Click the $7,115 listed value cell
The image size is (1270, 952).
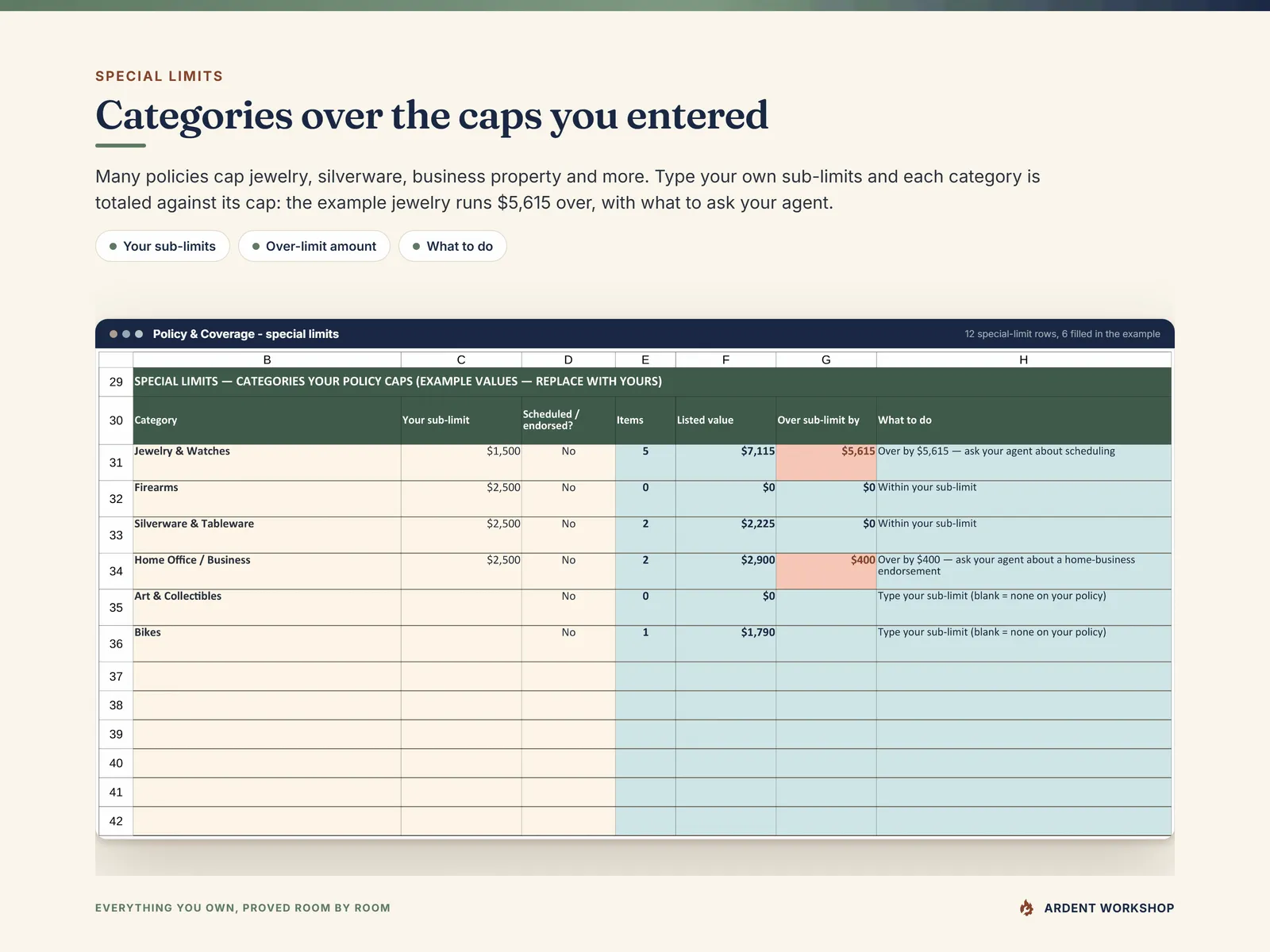(725, 463)
